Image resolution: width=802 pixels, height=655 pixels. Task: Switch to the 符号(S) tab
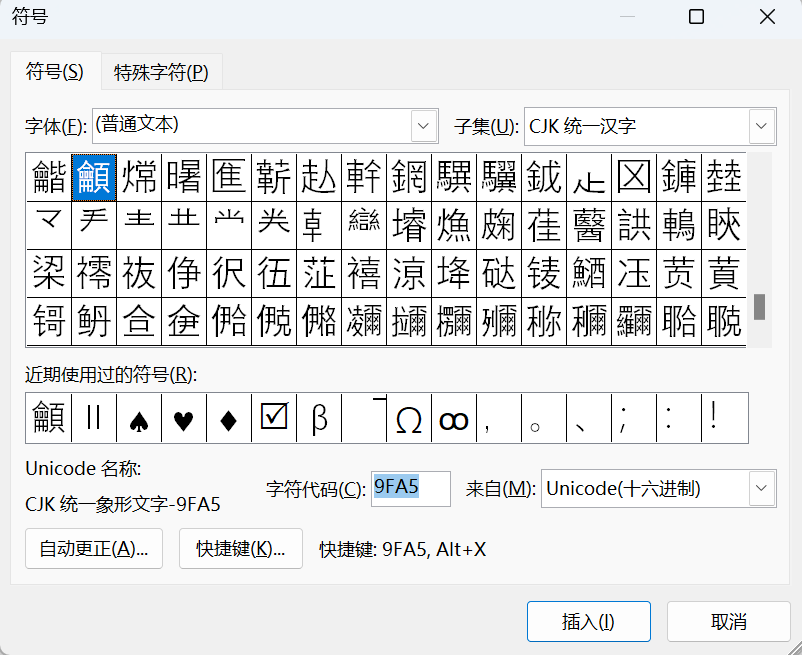(55, 72)
